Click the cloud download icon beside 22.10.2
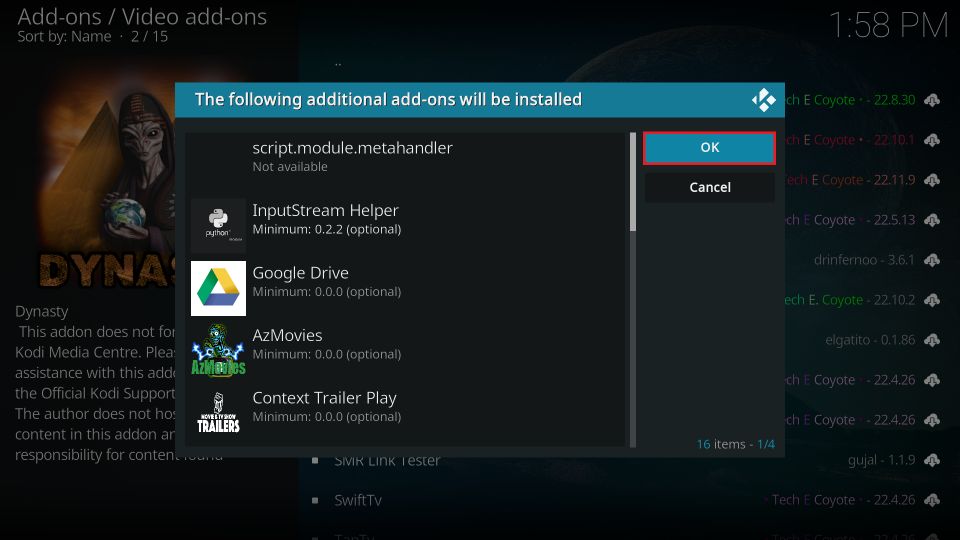 pyautogui.click(x=932, y=300)
